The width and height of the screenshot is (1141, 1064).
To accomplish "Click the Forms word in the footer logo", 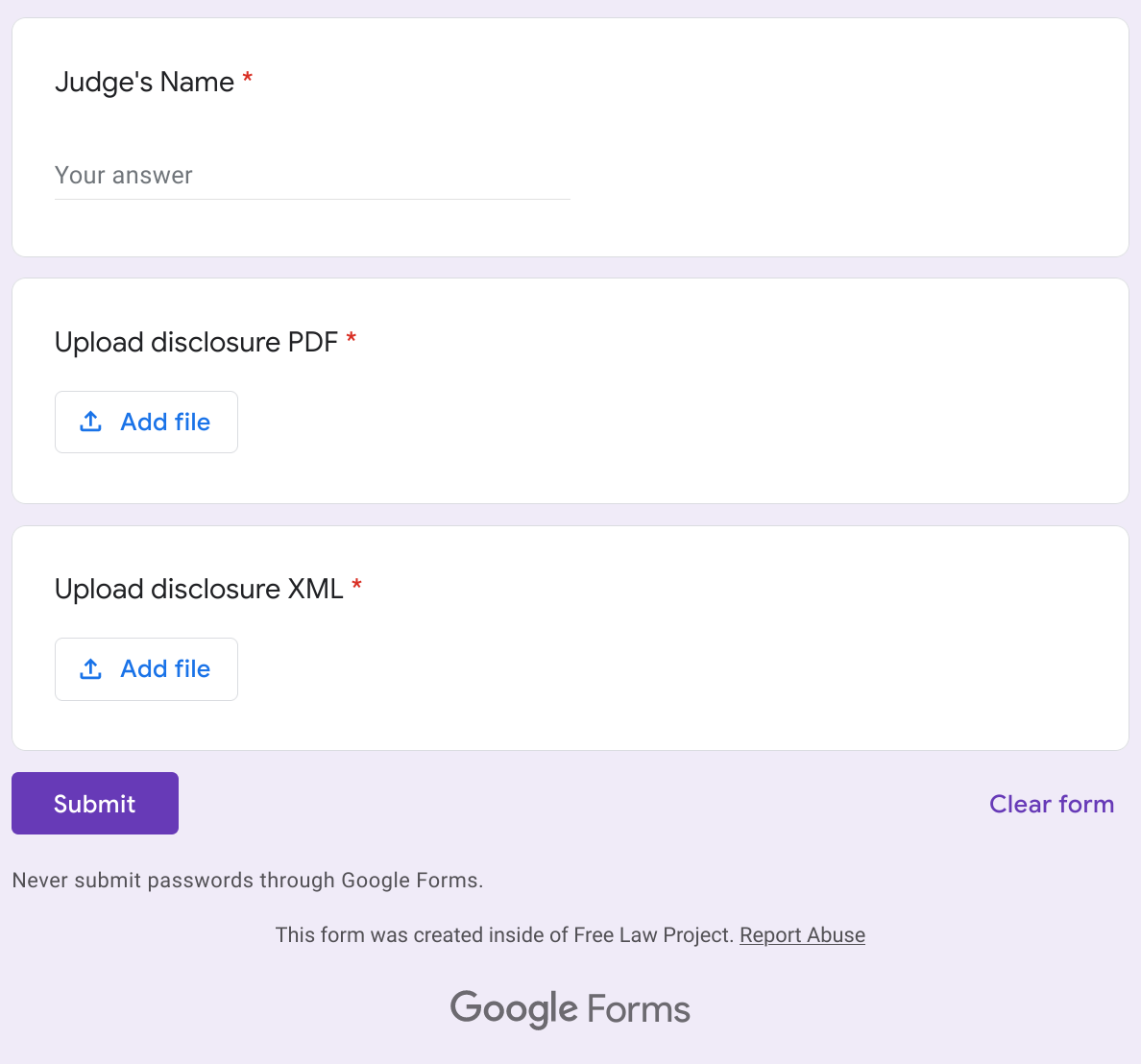I will [x=638, y=1008].
